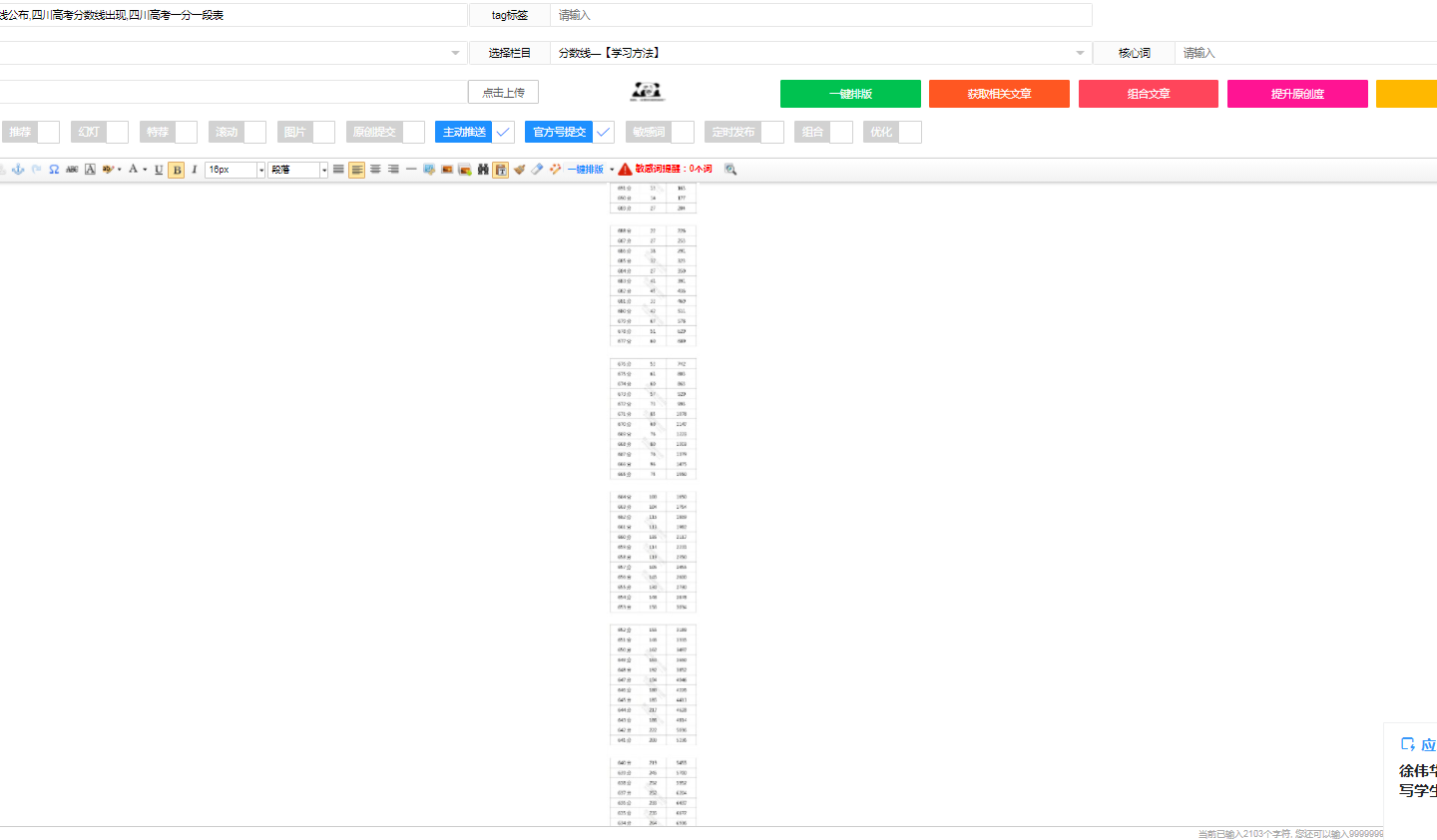Toggle the 特荐 checkbox
This screenshot has width=1437, height=840.
point(186,132)
